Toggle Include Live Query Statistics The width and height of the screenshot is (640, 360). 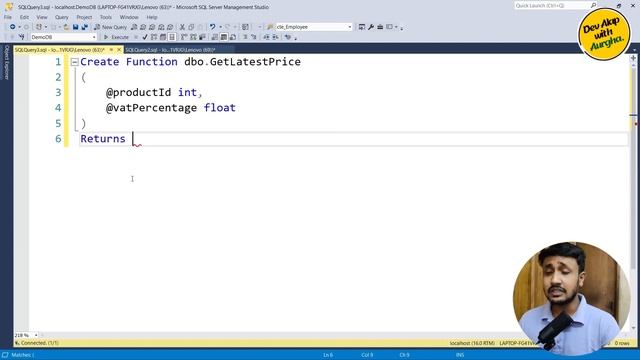click(x=193, y=37)
